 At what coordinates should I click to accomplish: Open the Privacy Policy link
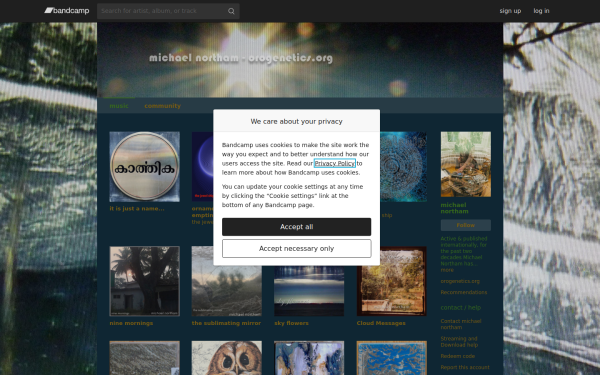334,163
